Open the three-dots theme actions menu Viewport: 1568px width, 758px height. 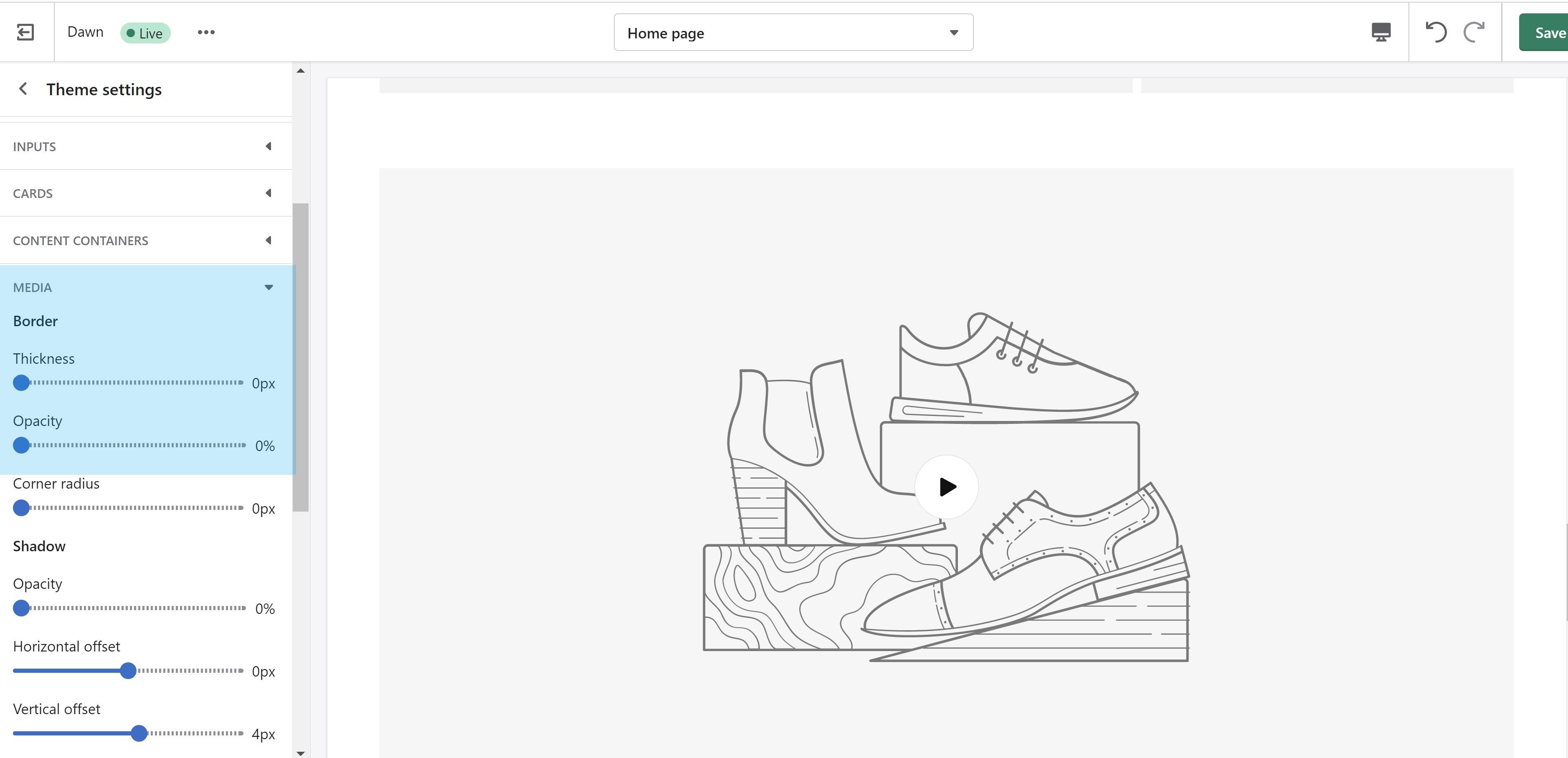(206, 32)
